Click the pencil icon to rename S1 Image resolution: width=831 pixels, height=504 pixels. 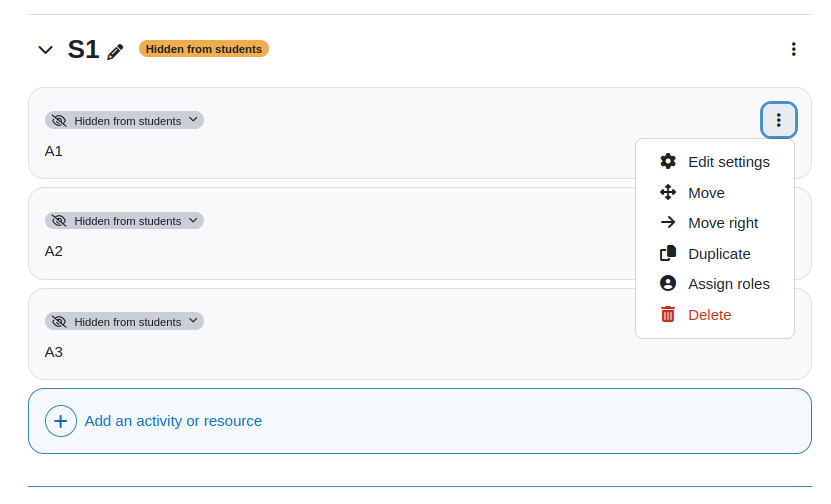(115, 51)
